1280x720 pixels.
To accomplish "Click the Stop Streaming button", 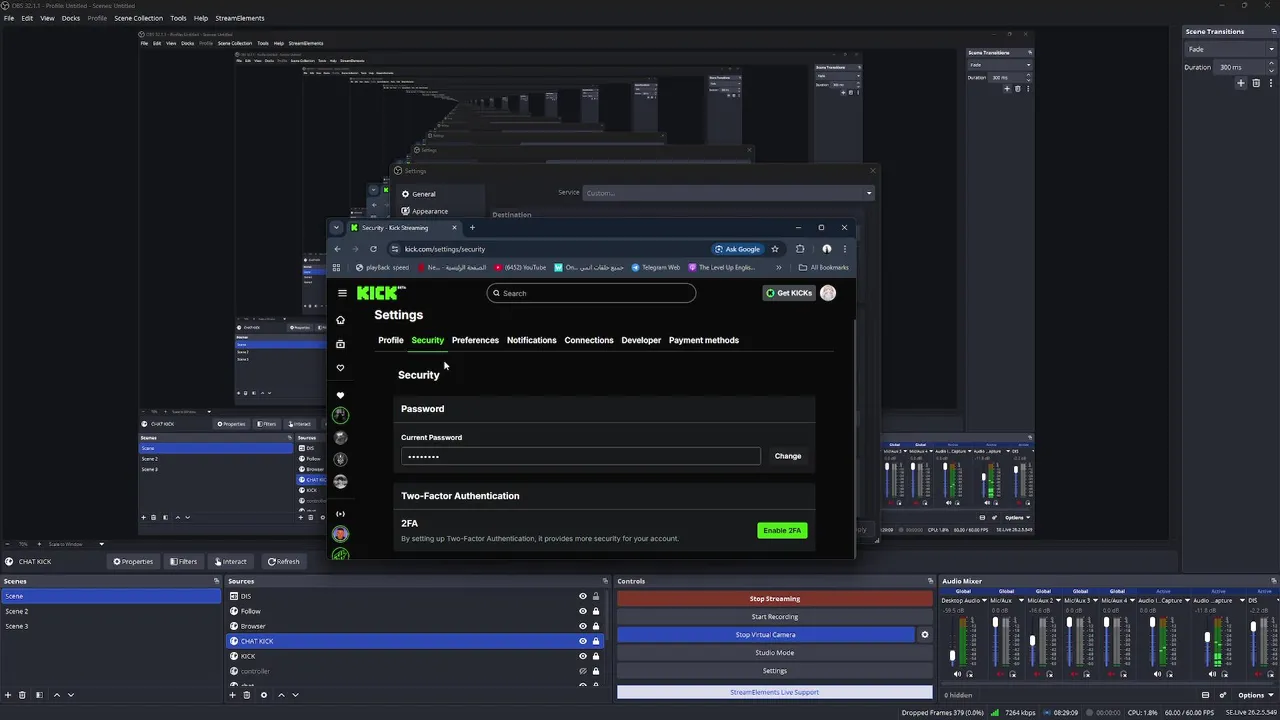I will tap(775, 599).
